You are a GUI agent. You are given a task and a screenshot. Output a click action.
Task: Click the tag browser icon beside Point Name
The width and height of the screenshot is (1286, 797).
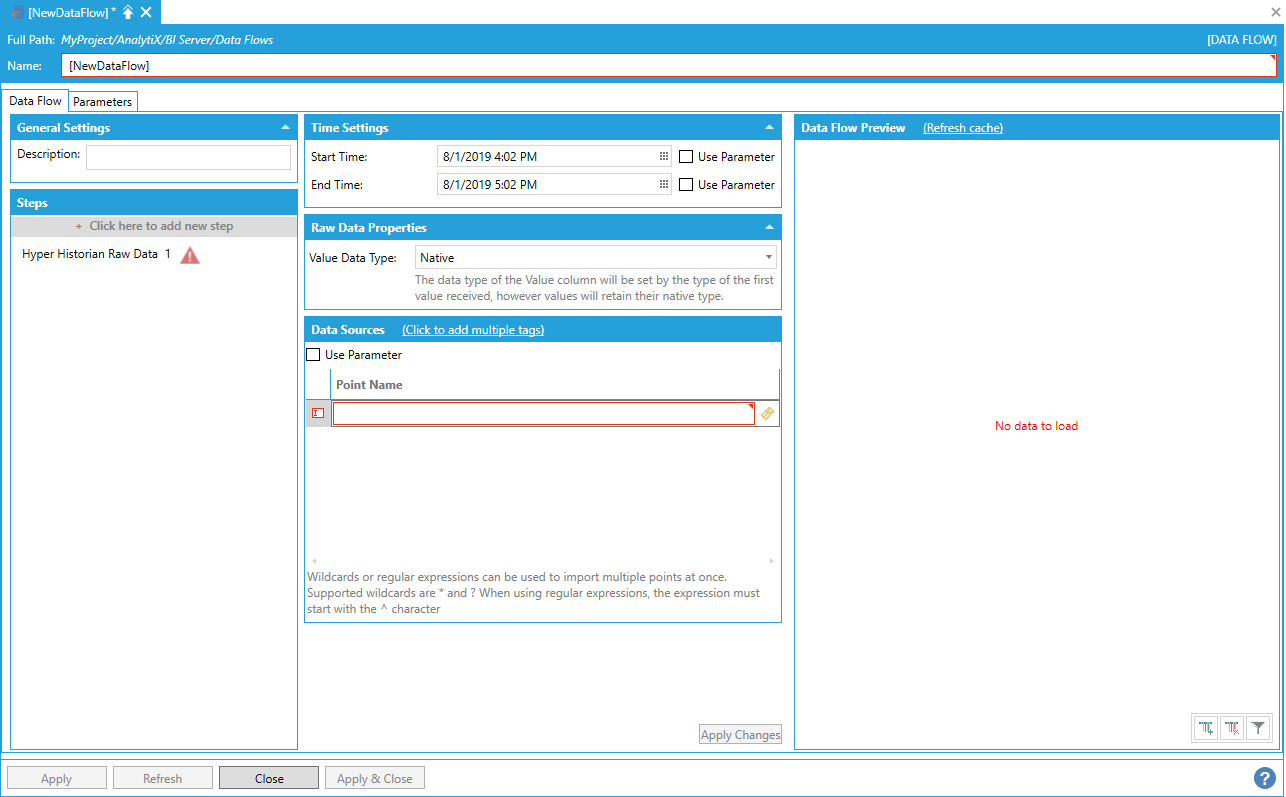click(x=767, y=413)
